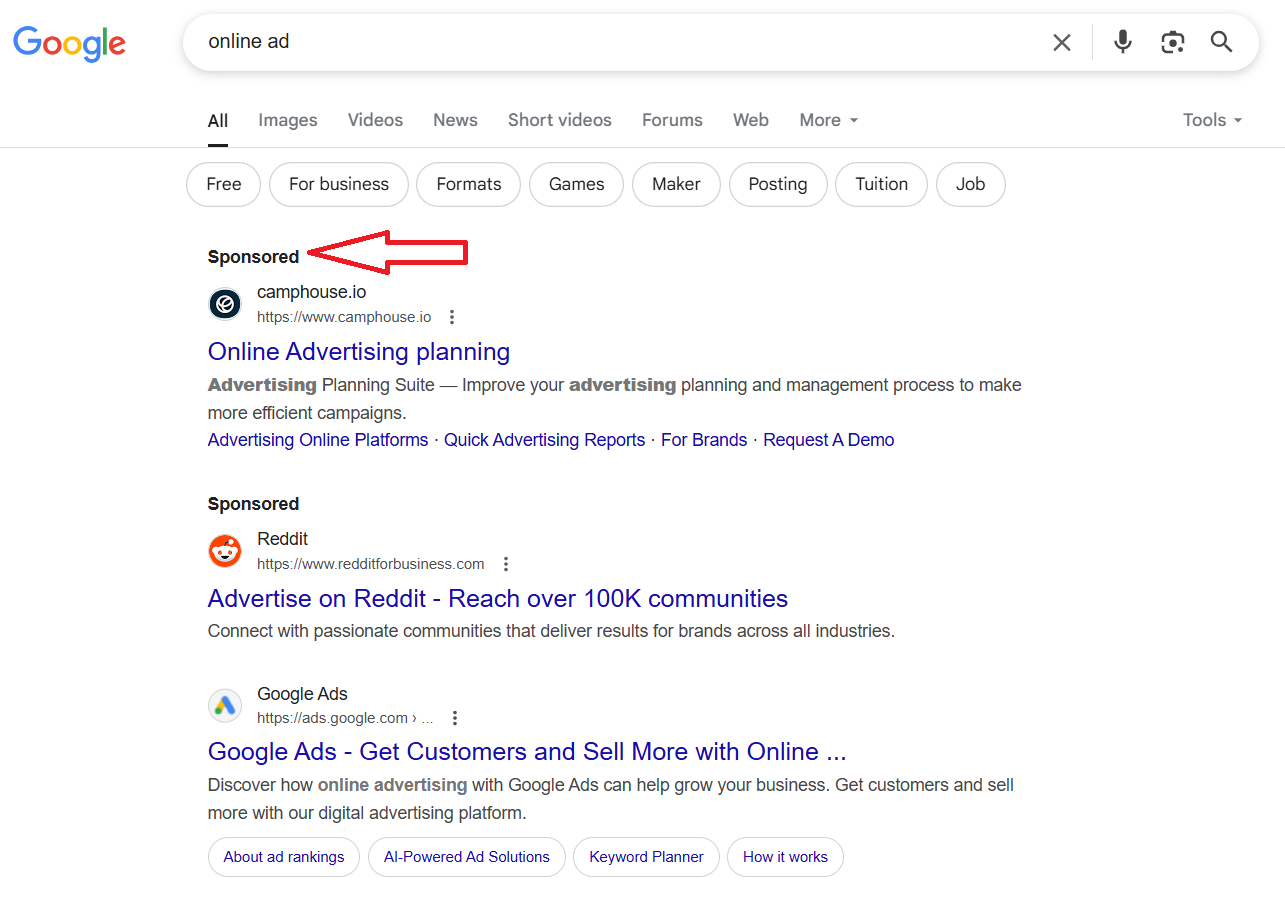Click About ad rankings chip

tap(284, 857)
